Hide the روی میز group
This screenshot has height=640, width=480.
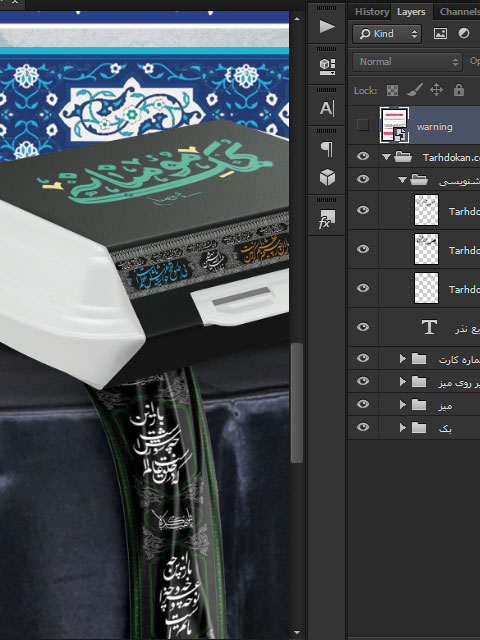click(x=363, y=381)
